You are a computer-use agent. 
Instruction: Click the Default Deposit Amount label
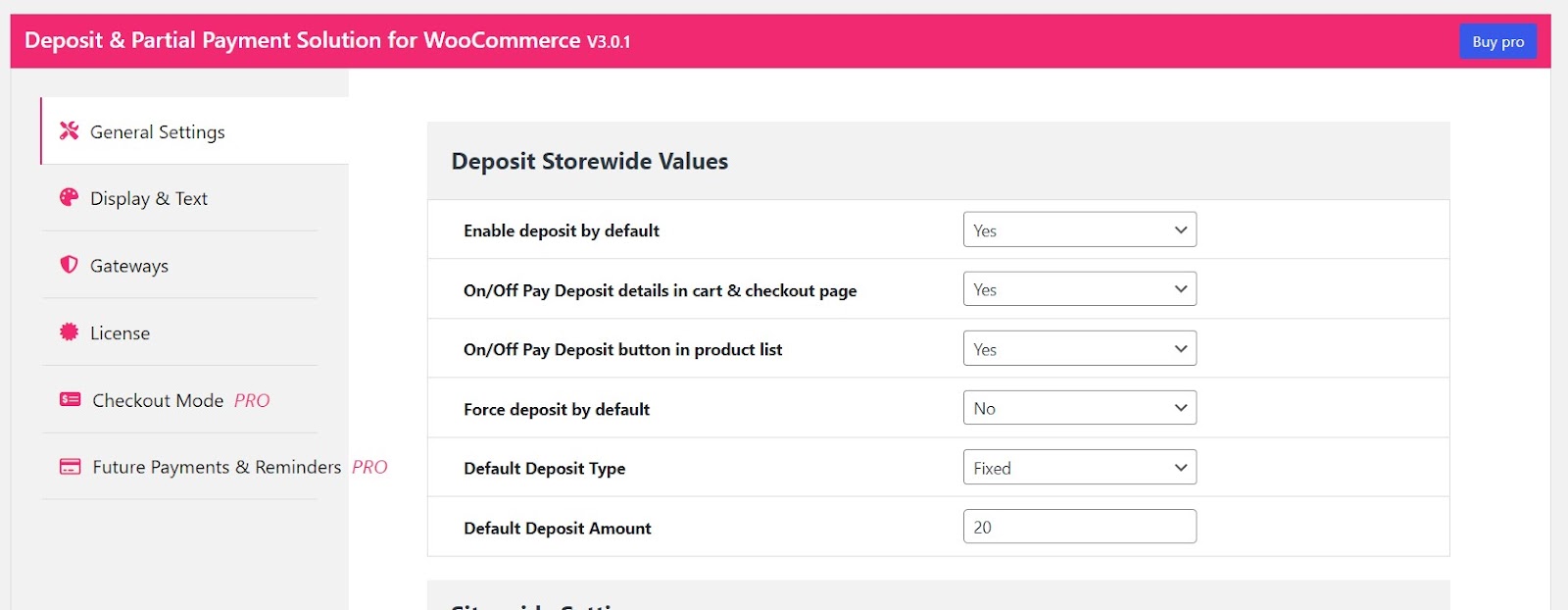tap(557, 528)
